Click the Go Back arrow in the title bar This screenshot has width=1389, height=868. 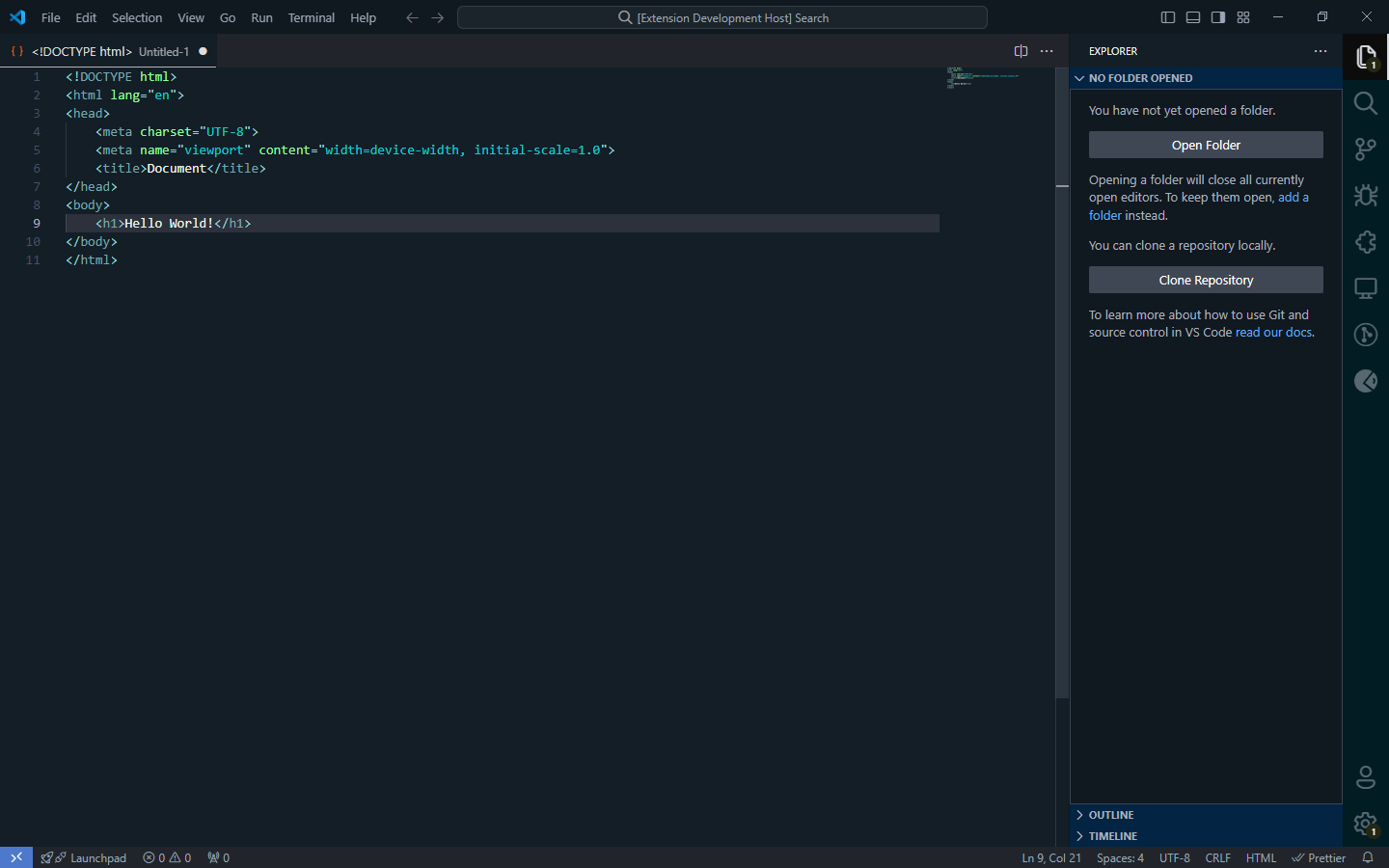pos(412,17)
